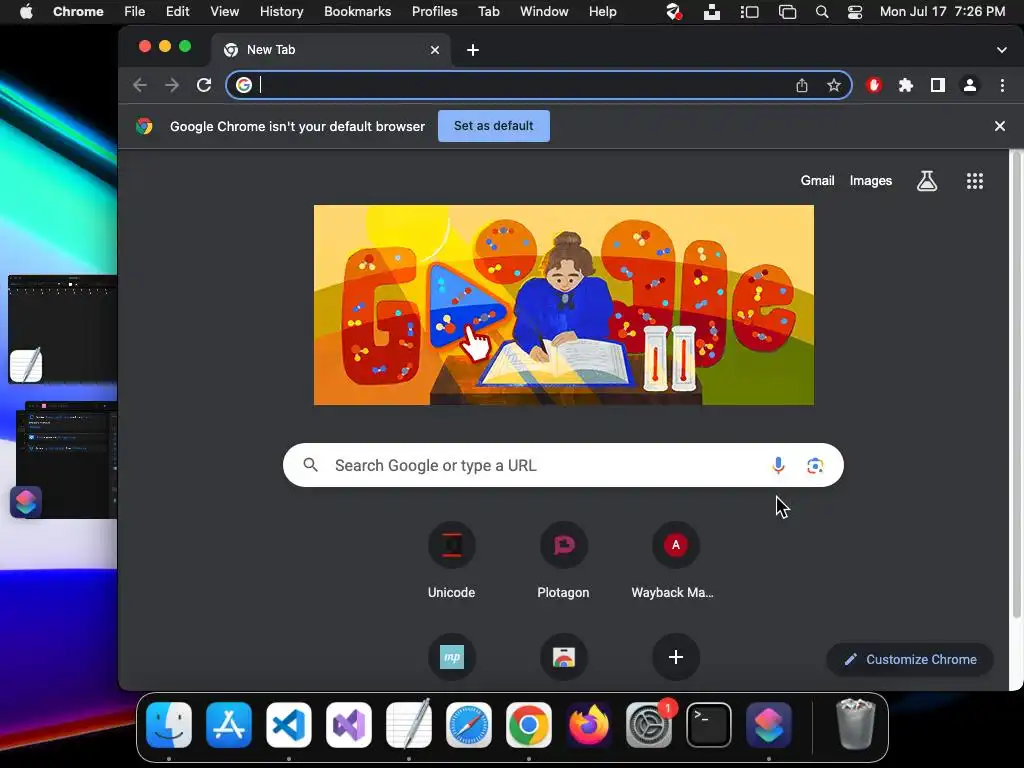Image resolution: width=1024 pixels, height=768 pixels.
Task: Open Search Labs flask icon
Action: point(927,181)
